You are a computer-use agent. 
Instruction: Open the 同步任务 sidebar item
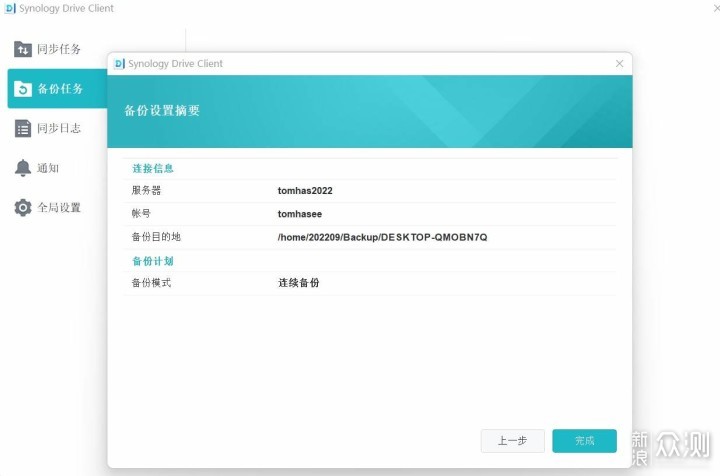click(x=57, y=49)
